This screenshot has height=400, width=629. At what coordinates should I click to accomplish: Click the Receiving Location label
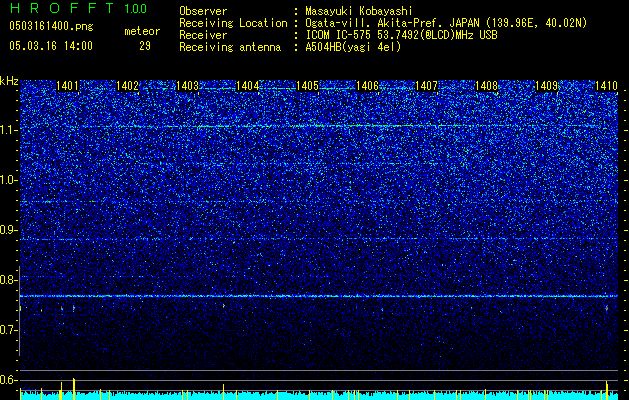[x=233, y=23]
